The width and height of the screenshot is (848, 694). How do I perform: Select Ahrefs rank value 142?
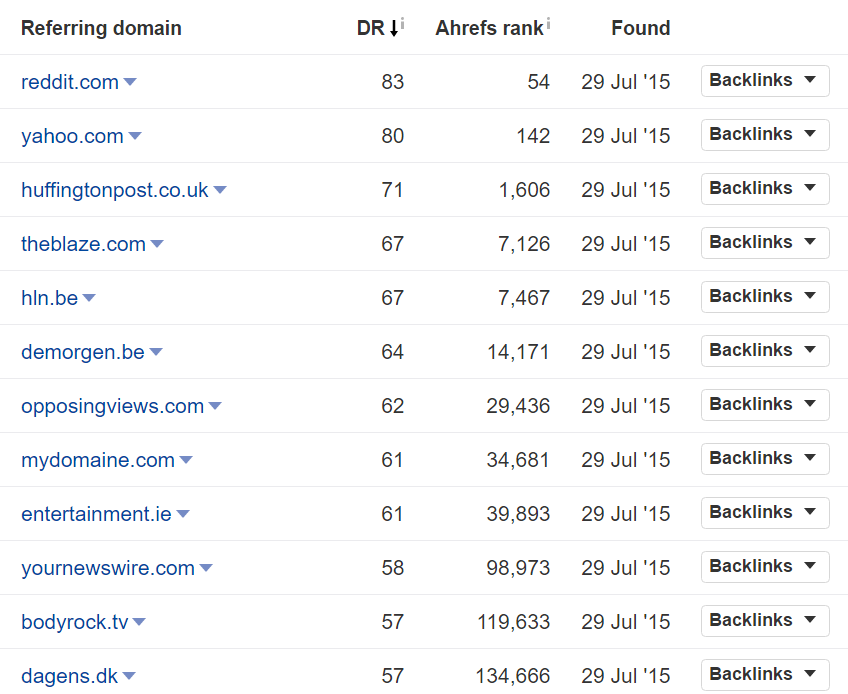pos(533,136)
